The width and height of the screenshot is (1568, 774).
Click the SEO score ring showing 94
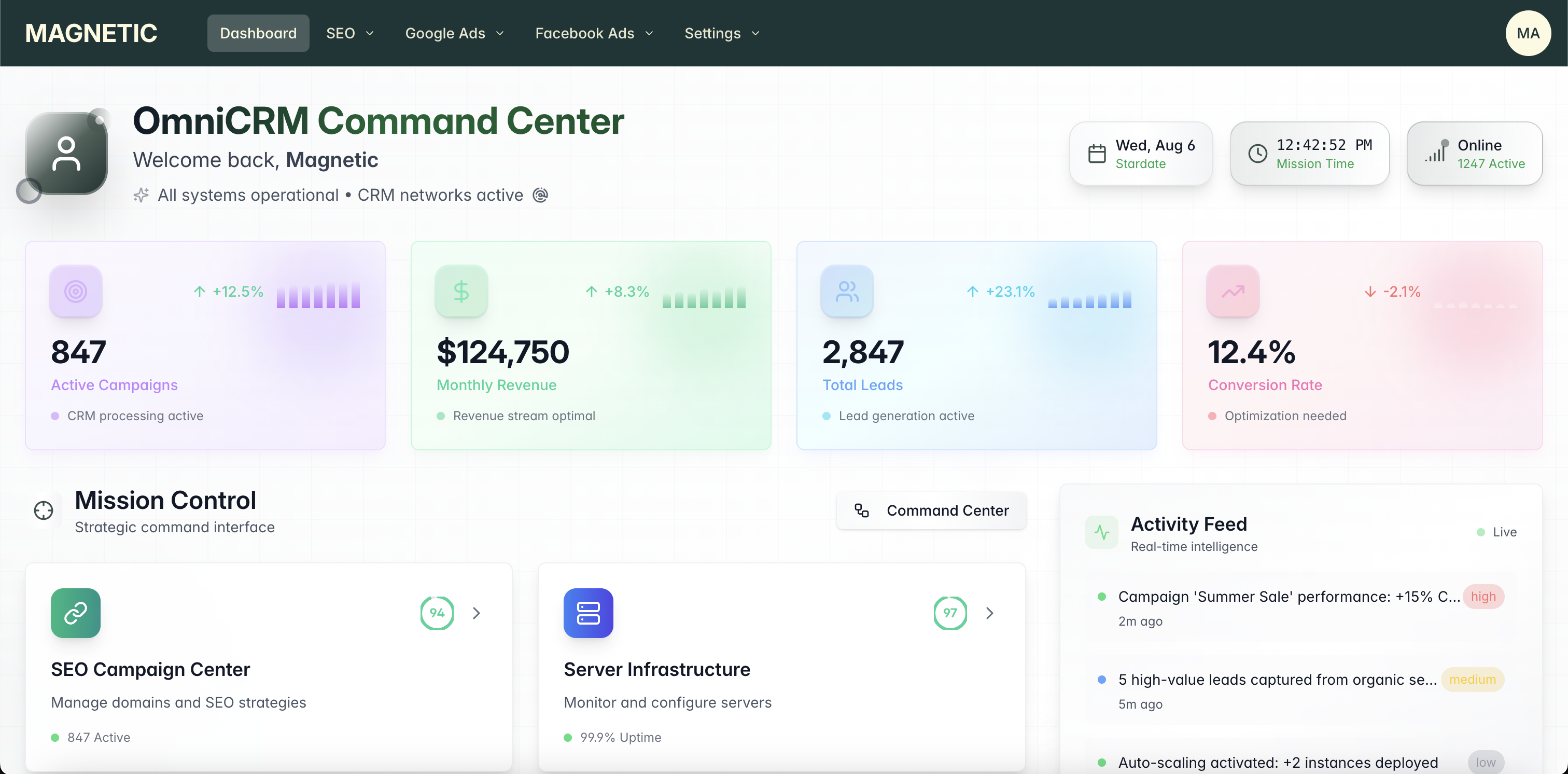tap(437, 613)
